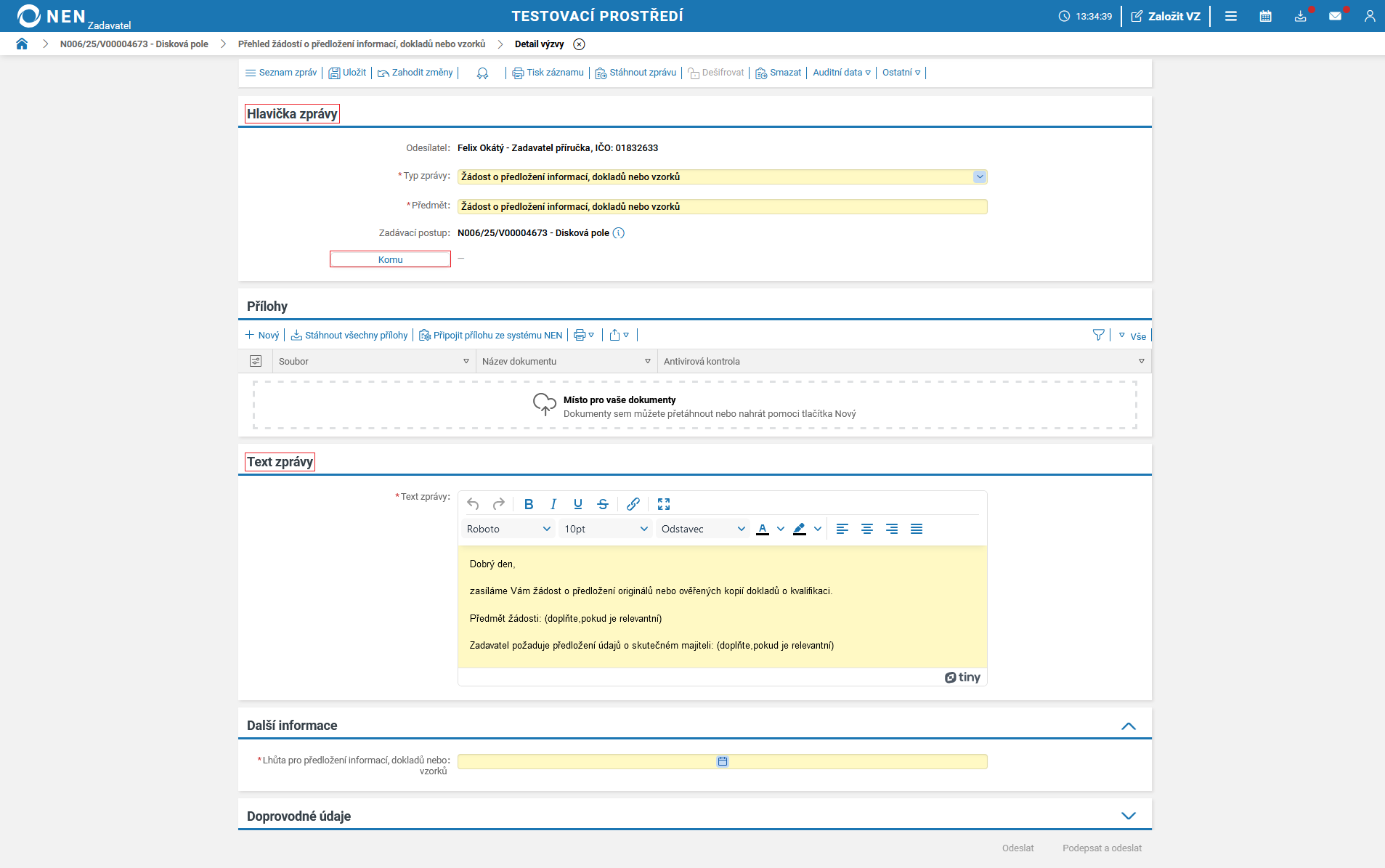1385x868 pixels.
Task: Click the undo arrow in editor
Action: pos(473,504)
